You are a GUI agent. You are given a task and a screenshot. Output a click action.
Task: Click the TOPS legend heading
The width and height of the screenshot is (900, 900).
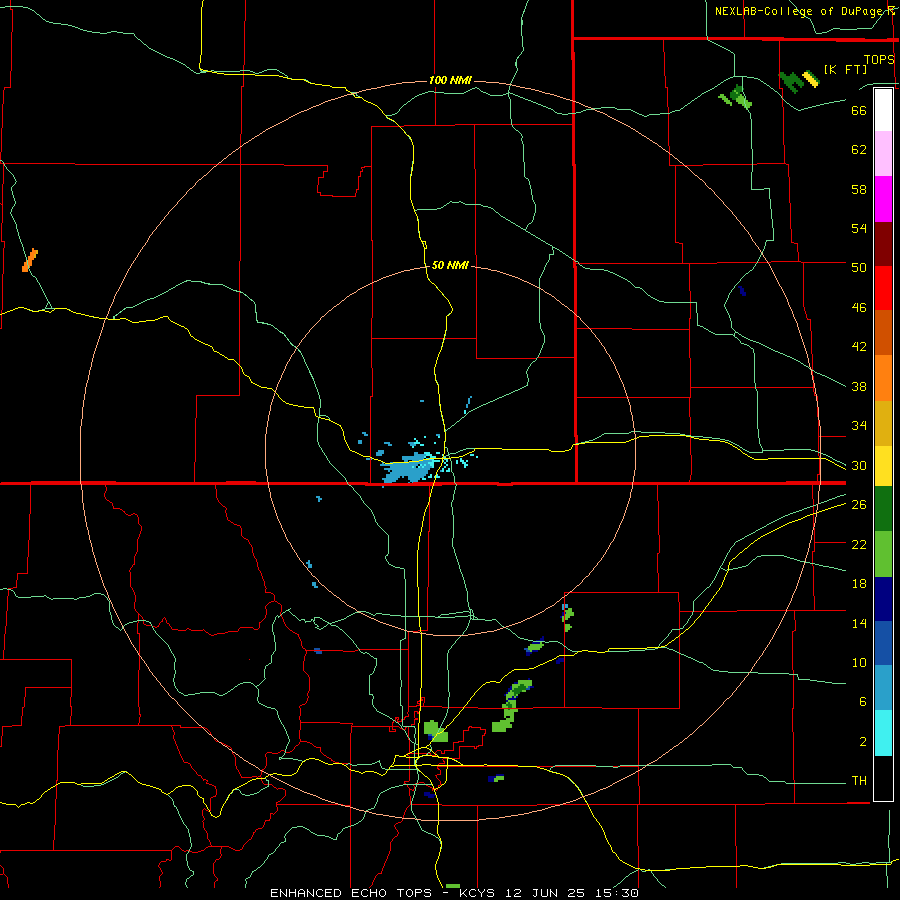pyautogui.click(x=879, y=60)
